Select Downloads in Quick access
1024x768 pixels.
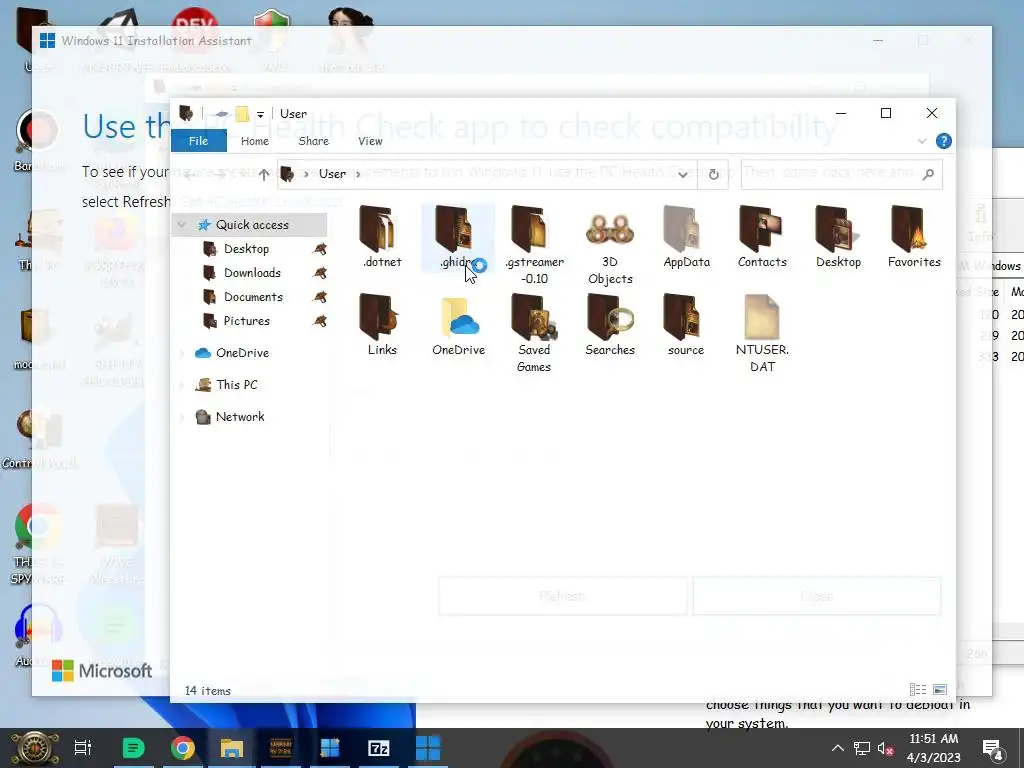click(x=252, y=273)
